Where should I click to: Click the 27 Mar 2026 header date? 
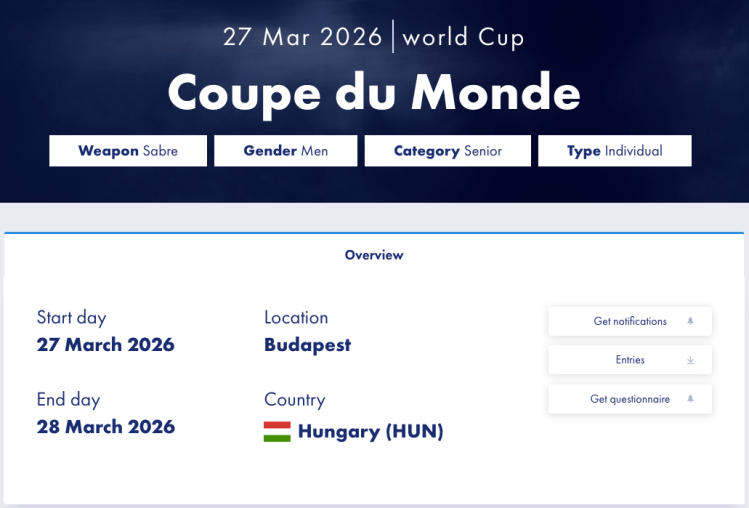[302, 37]
